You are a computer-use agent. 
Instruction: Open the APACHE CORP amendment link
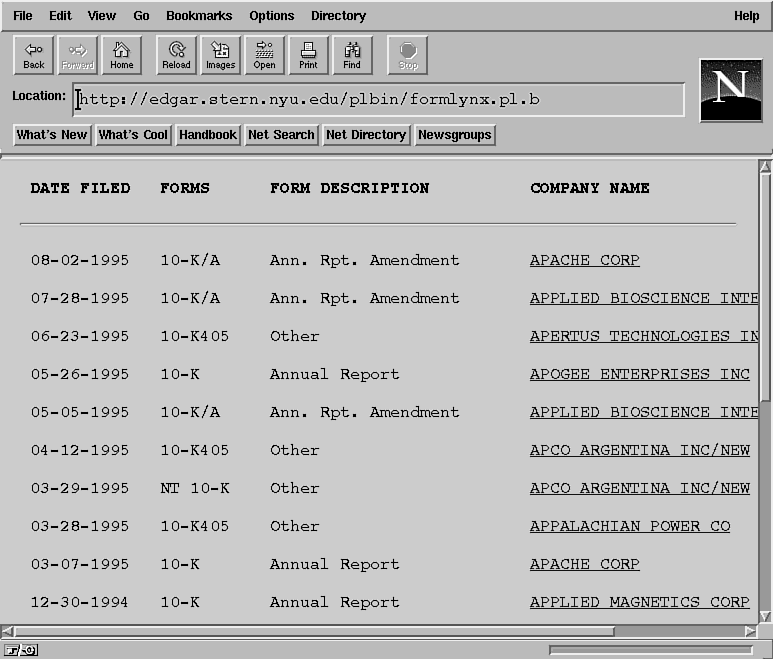tap(584, 260)
